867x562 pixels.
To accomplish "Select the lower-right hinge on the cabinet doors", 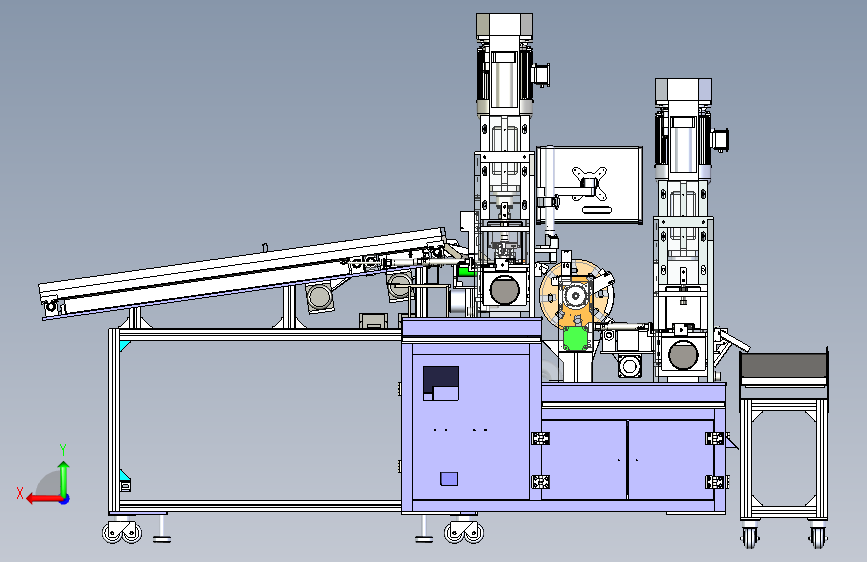I will coord(715,482).
